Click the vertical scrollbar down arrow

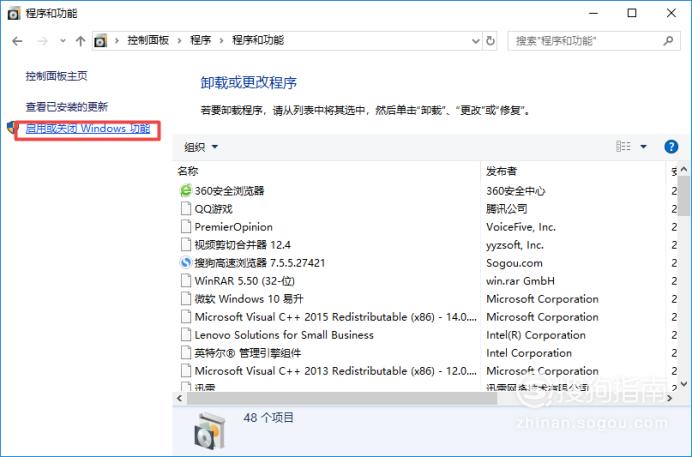pos(684,384)
